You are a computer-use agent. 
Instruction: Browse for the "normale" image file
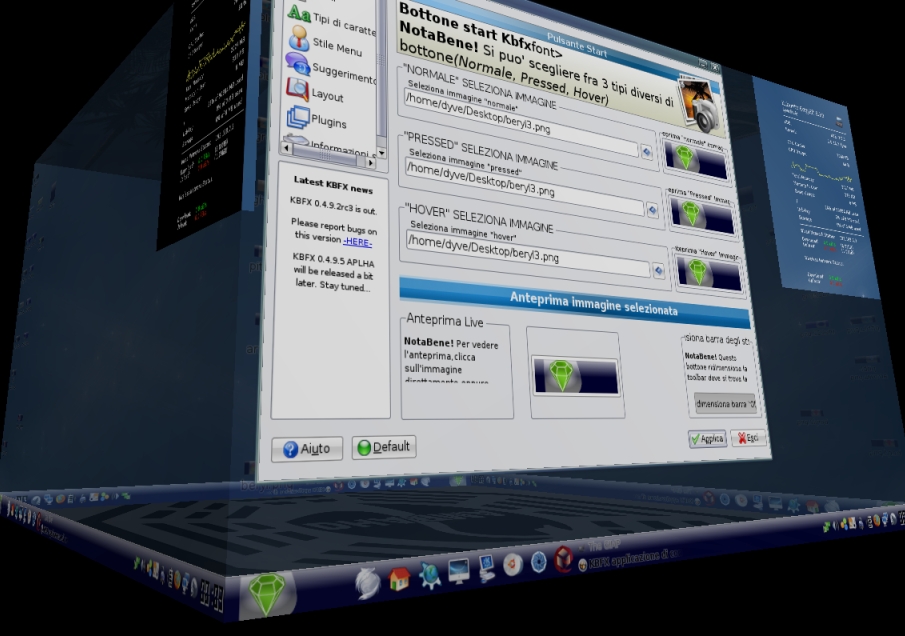(646, 152)
